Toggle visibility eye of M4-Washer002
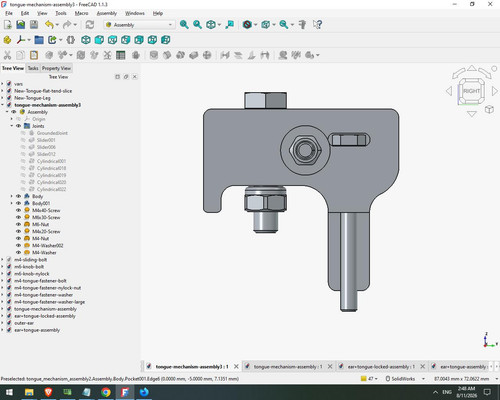This screenshot has height=400, width=500. pyautogui.click(x=18, y=245)
